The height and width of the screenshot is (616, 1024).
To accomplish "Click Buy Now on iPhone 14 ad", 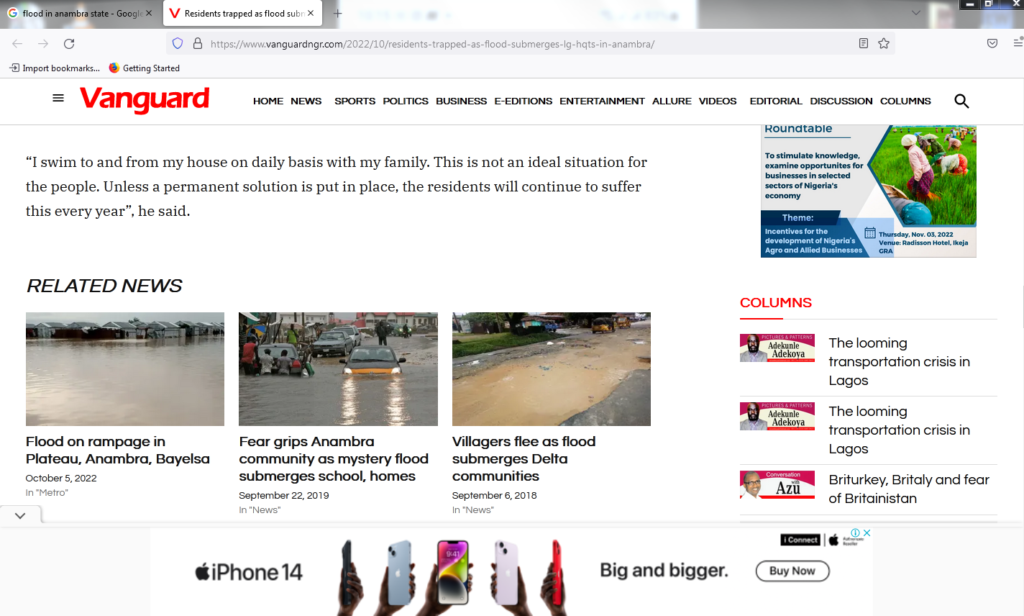I will (x=792, y=571).
